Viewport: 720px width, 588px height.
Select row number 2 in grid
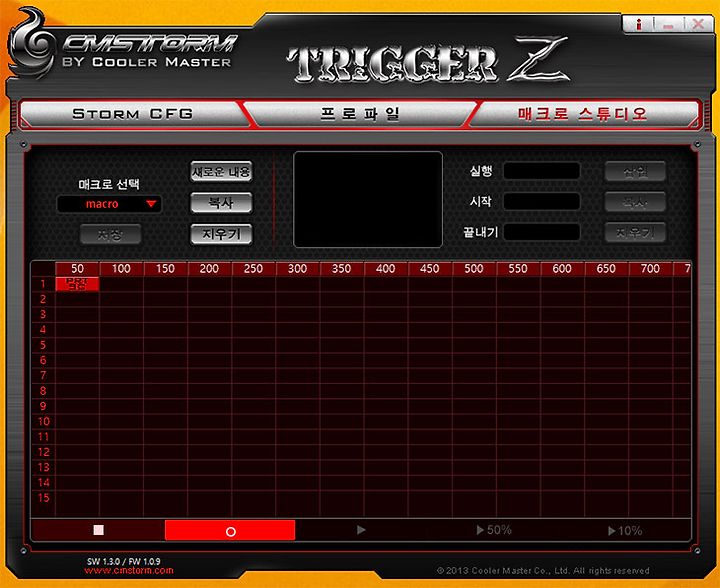click(43, 299)
